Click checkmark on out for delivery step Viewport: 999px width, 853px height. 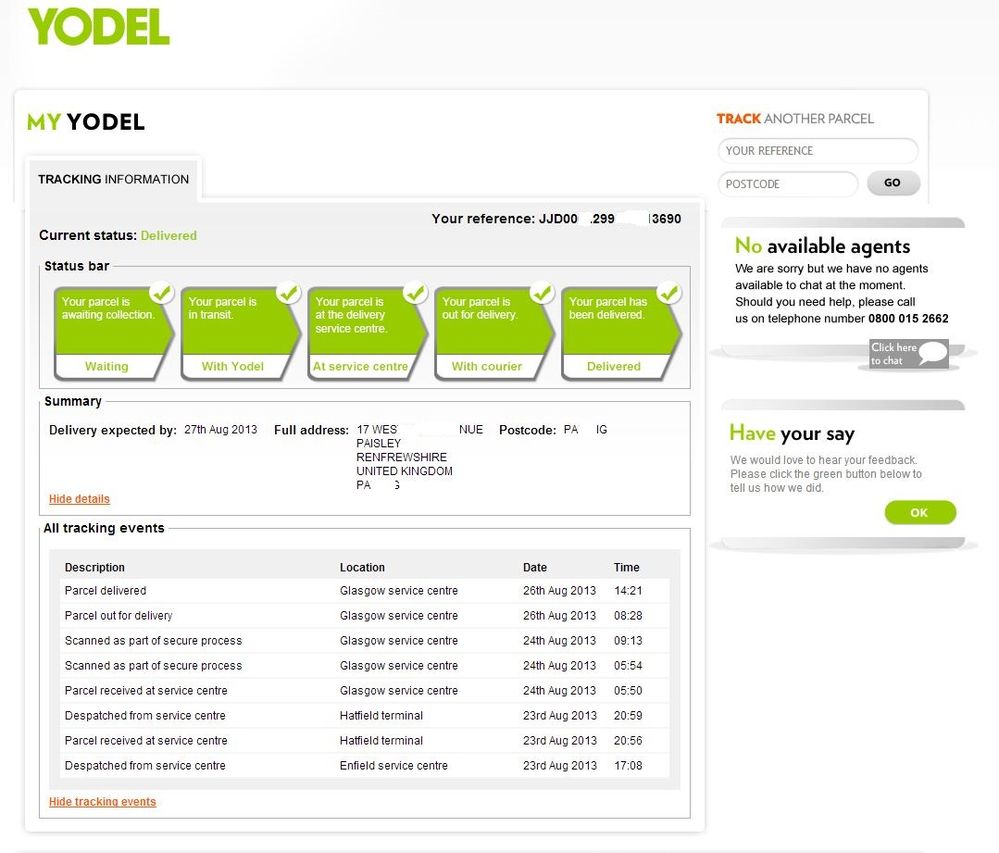pyautogui.click(x=542, y=292)
